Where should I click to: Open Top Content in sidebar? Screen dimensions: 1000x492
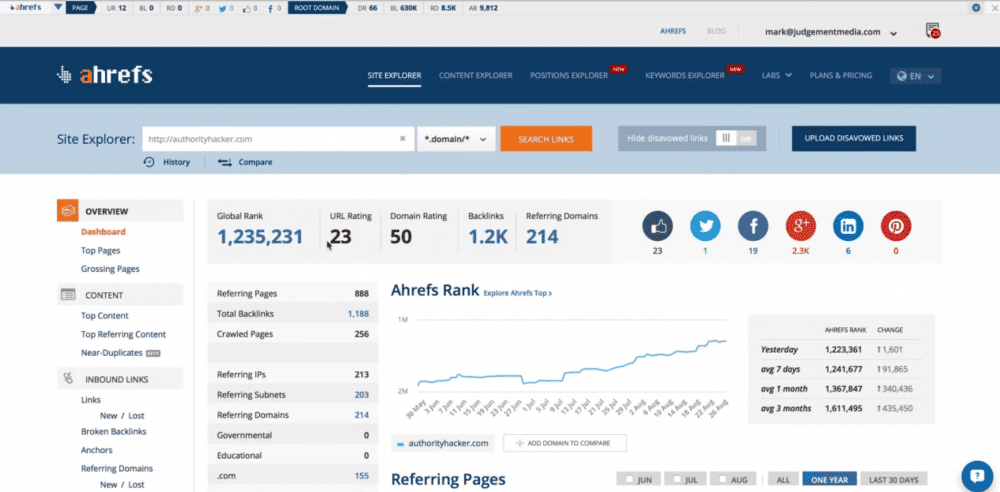(105, 316)
